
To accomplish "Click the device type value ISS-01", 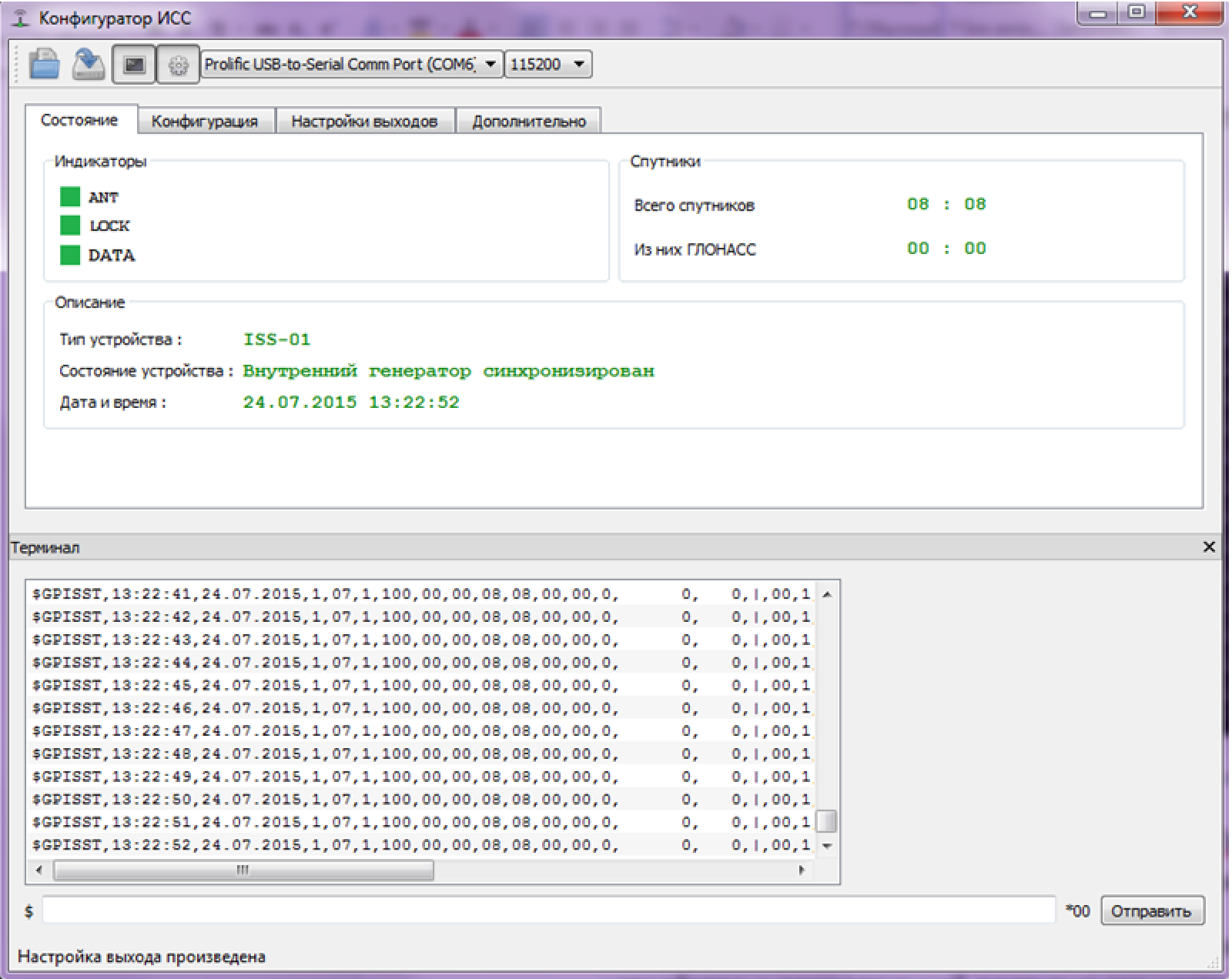I will coord(276,339).
